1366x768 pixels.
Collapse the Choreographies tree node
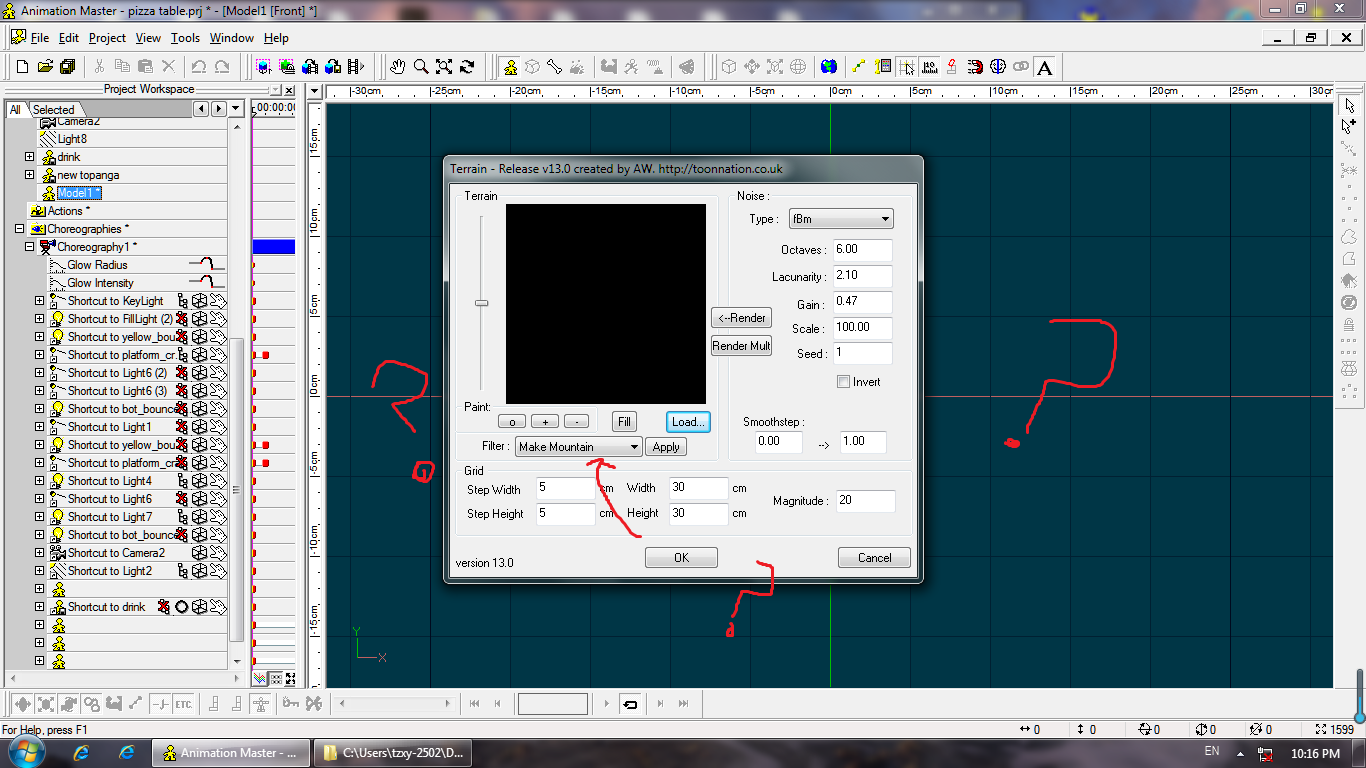[19, 229]
